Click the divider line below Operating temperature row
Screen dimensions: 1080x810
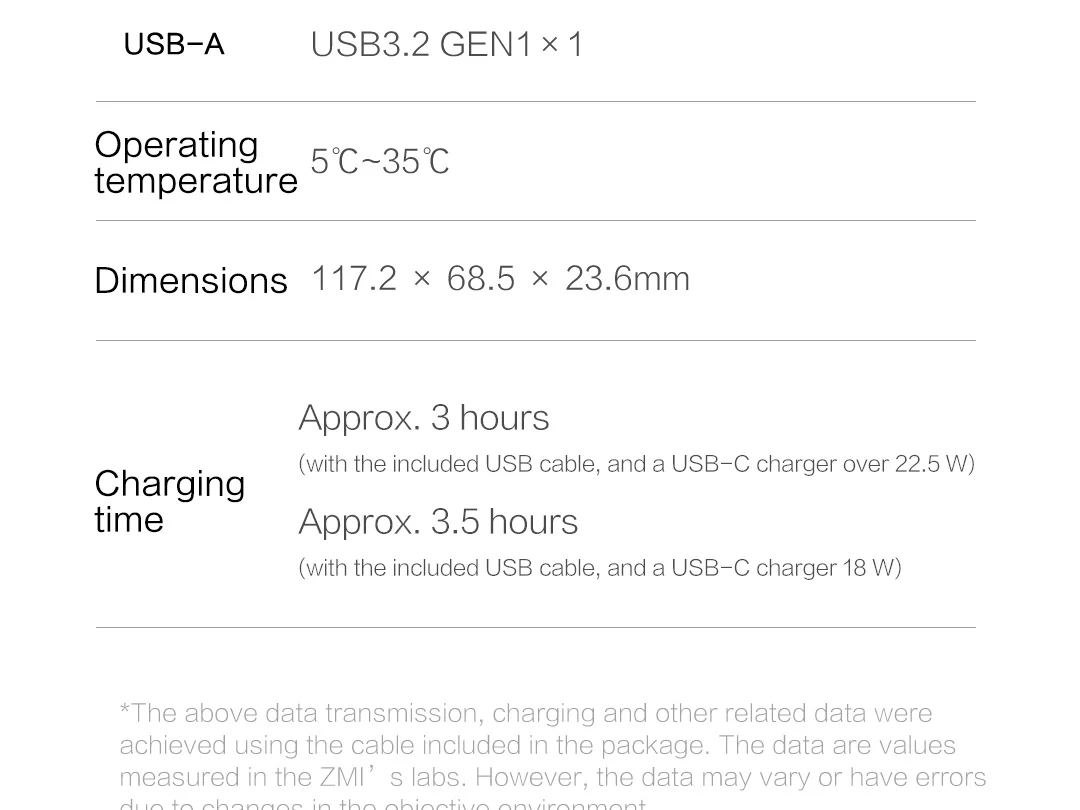pos(535,220)
